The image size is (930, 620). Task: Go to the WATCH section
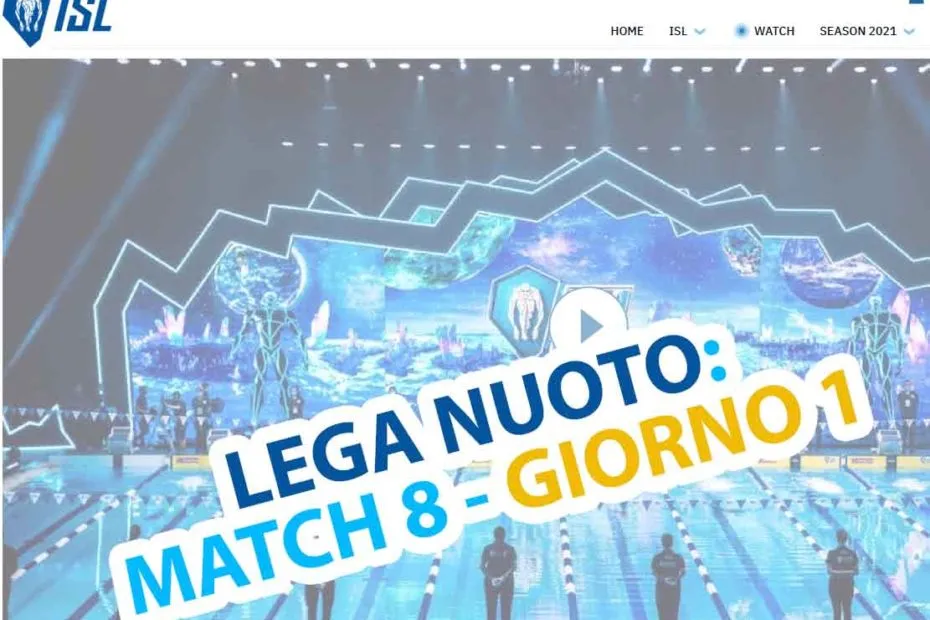(774, 31)
